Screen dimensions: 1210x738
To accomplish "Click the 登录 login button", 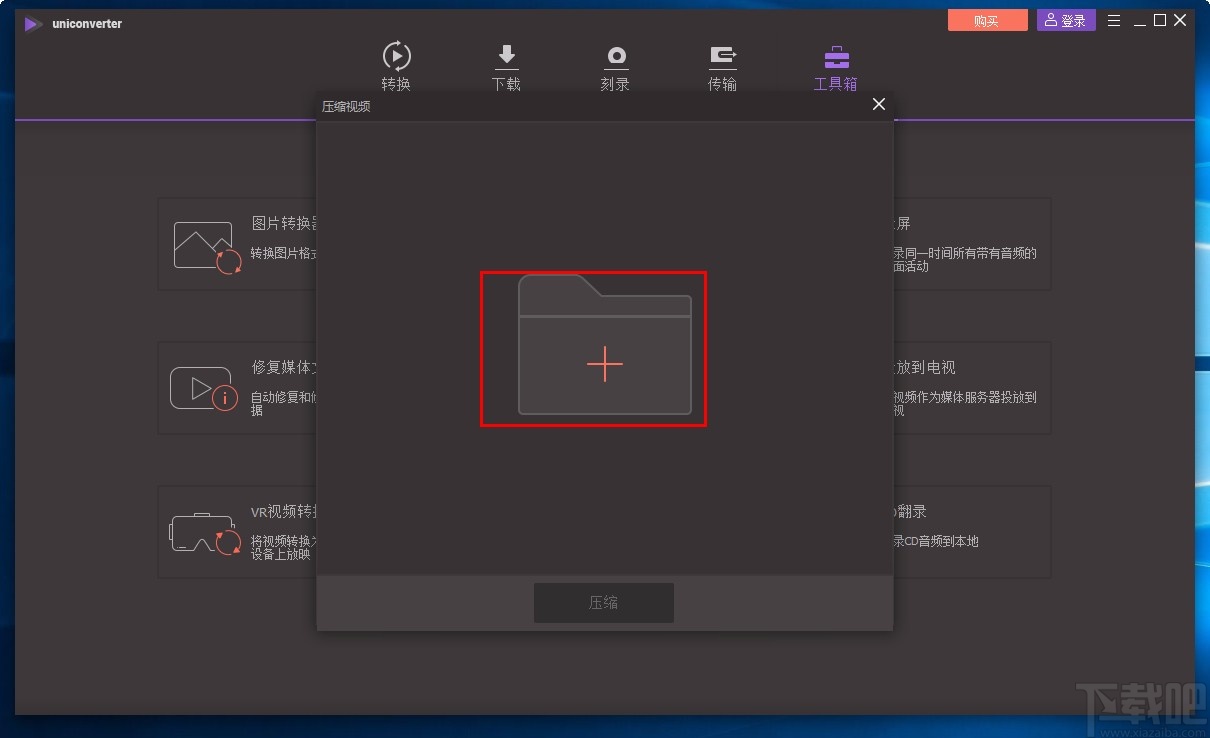I will click(x=1065, y=19).
